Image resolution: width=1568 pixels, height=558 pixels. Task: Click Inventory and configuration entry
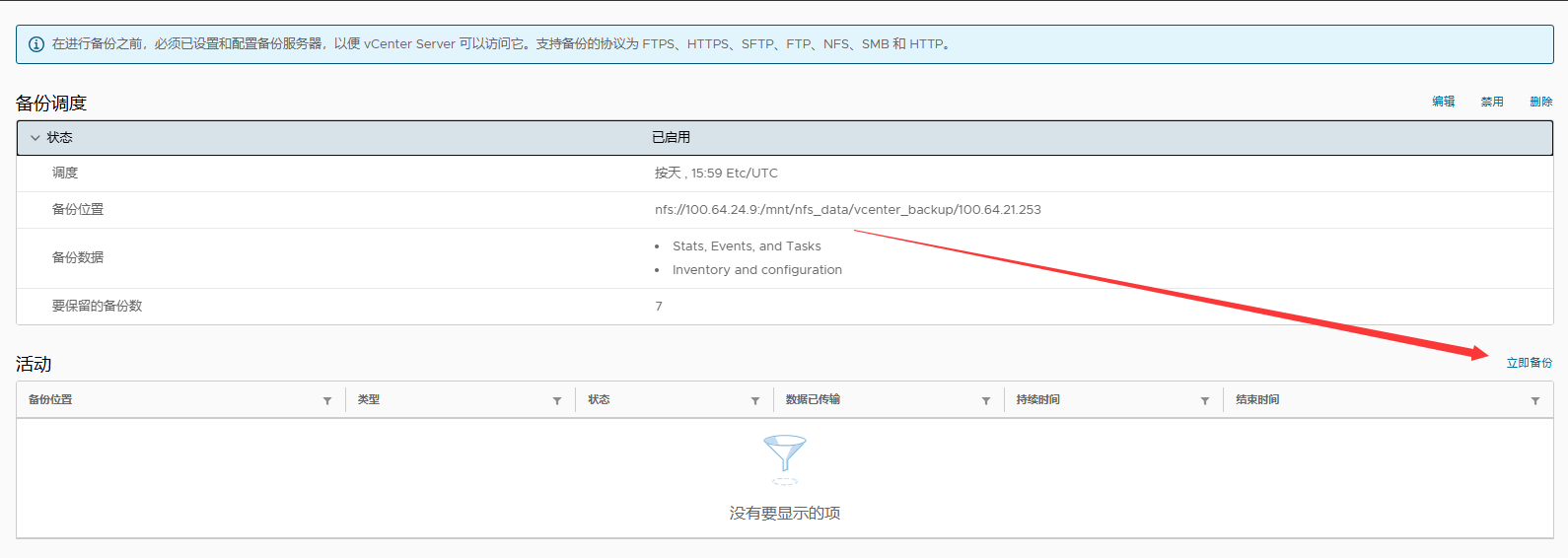pyautogui.click(x=757, y=270)
